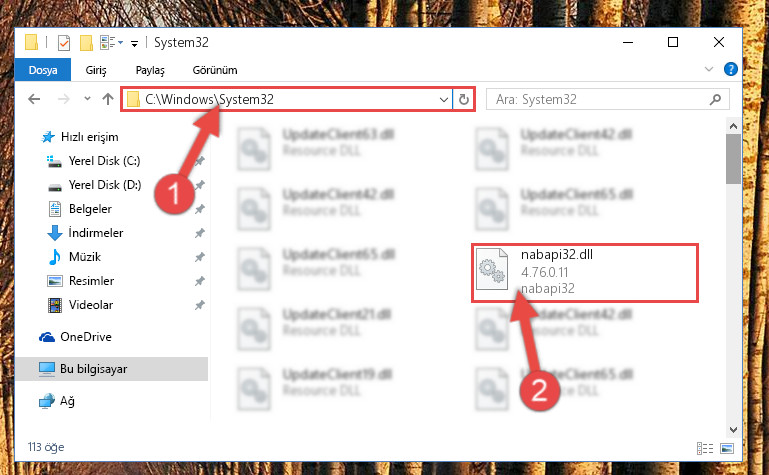
Task: Switch to the Görünüm ribbon tab
Action: coord(215,70)
